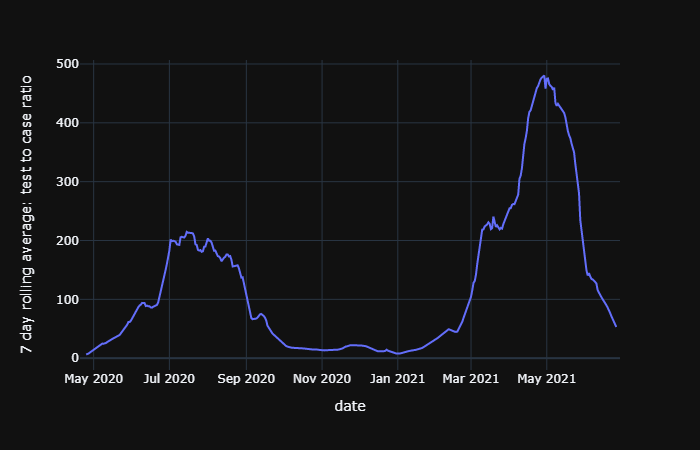The width and height of the screenshot is (700, 450).
Task: Click the 'May 2020' x-axis tick label
Action: [x=93, y=379]
